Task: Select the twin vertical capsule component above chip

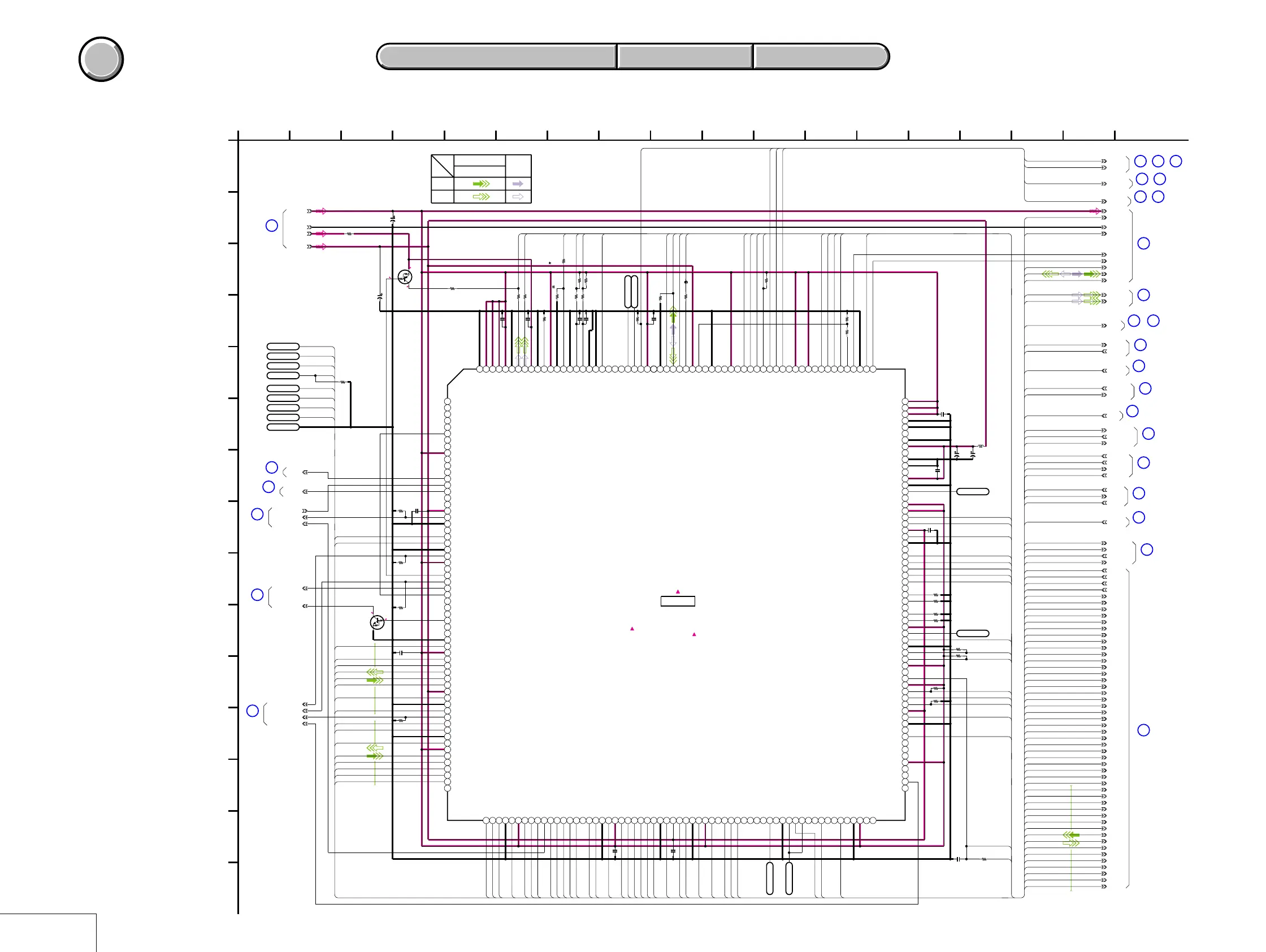Action: [631, 291]
